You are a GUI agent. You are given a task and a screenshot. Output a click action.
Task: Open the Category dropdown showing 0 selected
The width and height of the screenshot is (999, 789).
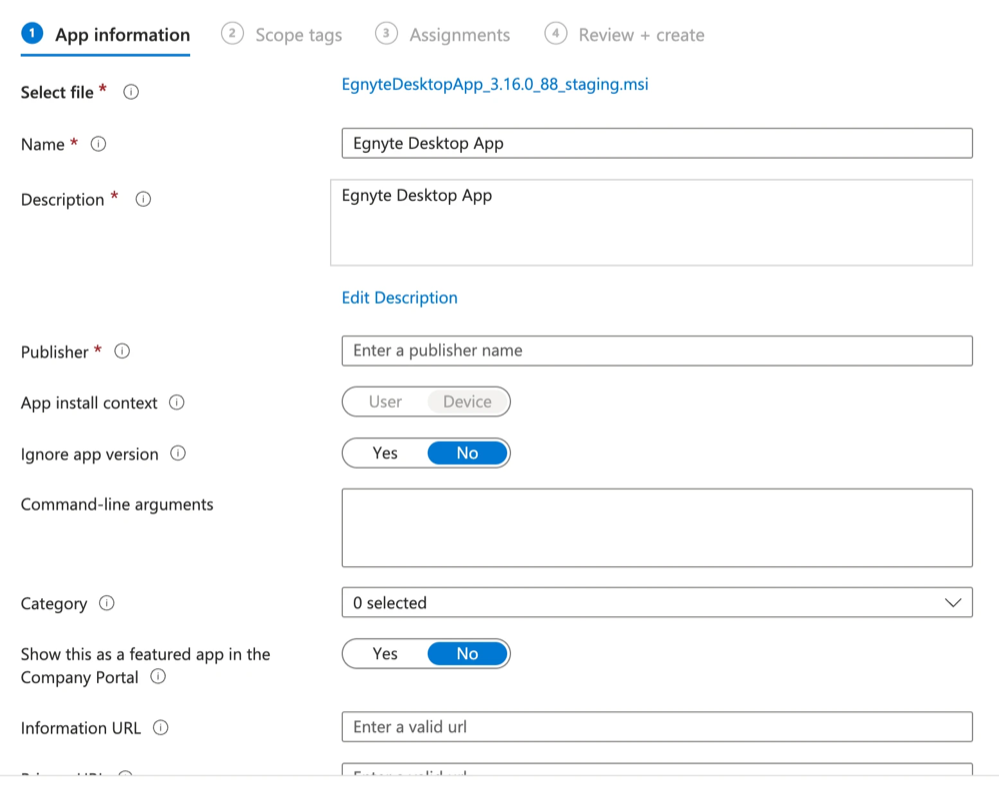[657, 602]
